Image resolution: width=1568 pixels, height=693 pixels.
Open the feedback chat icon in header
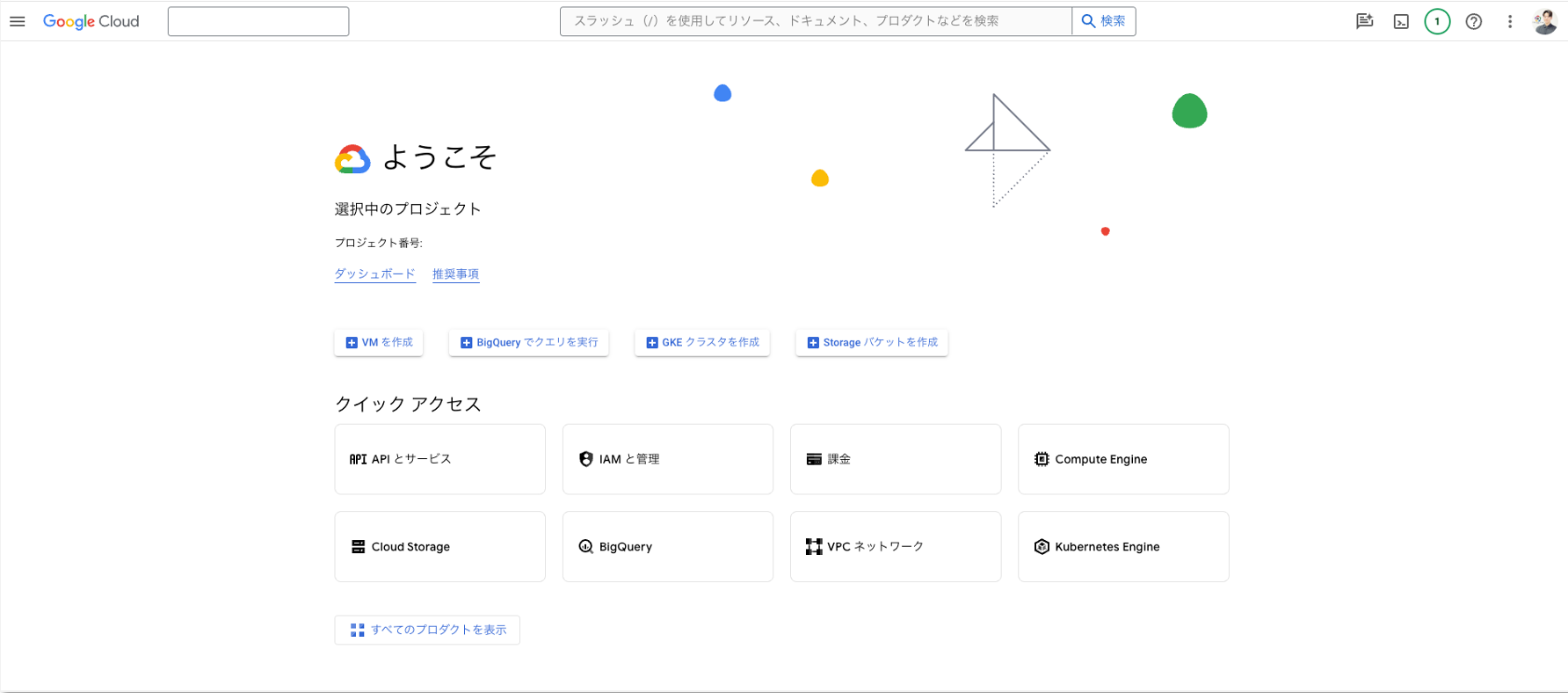tap(1364, 22)
